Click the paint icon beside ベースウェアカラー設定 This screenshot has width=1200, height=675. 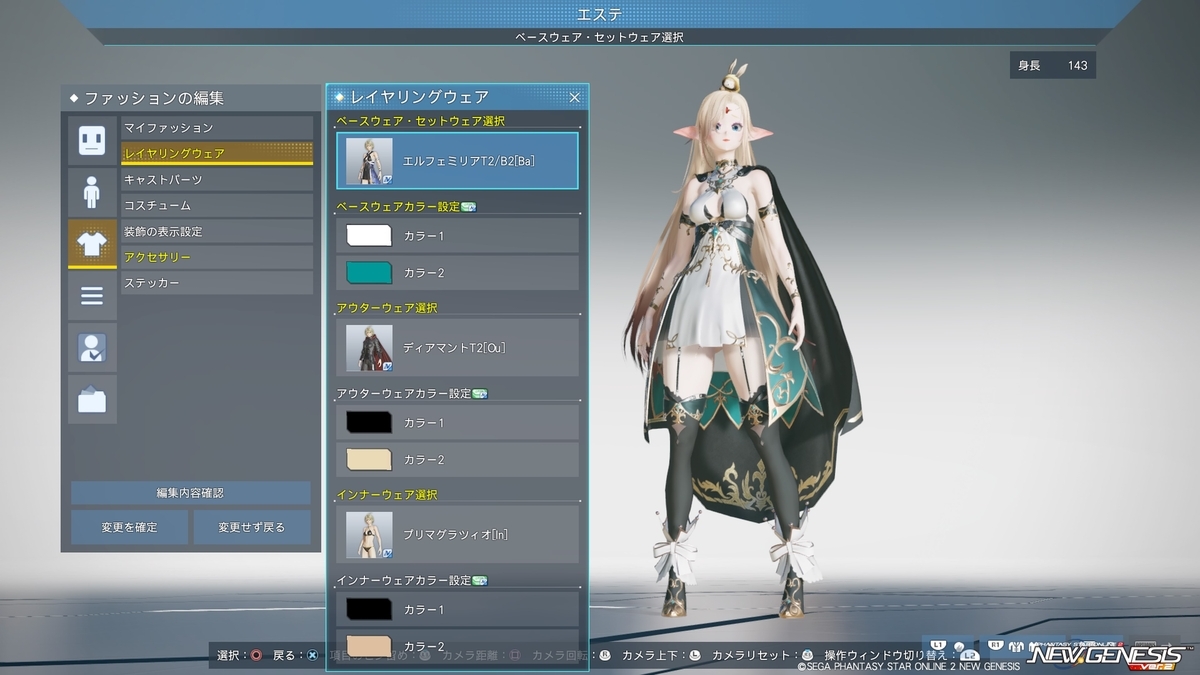469,206
